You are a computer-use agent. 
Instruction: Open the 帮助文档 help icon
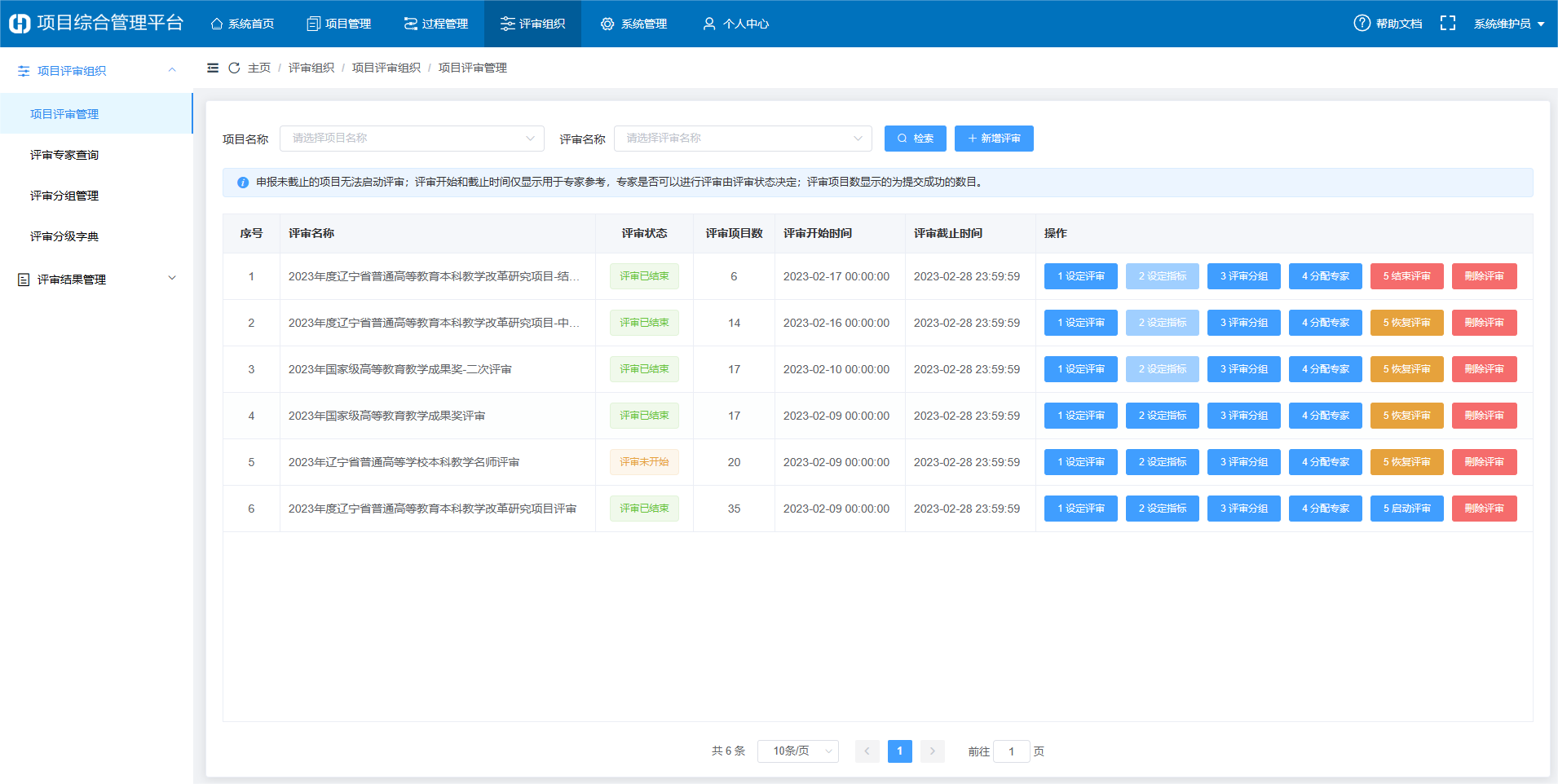1362,24
